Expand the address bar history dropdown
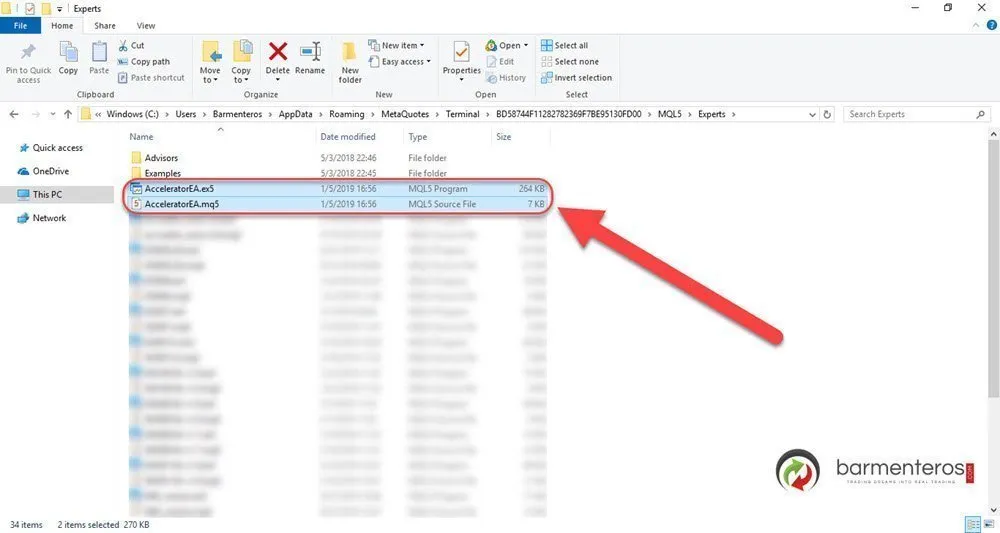The height and width of the screenshot is (533, 1000). [812, 115]
